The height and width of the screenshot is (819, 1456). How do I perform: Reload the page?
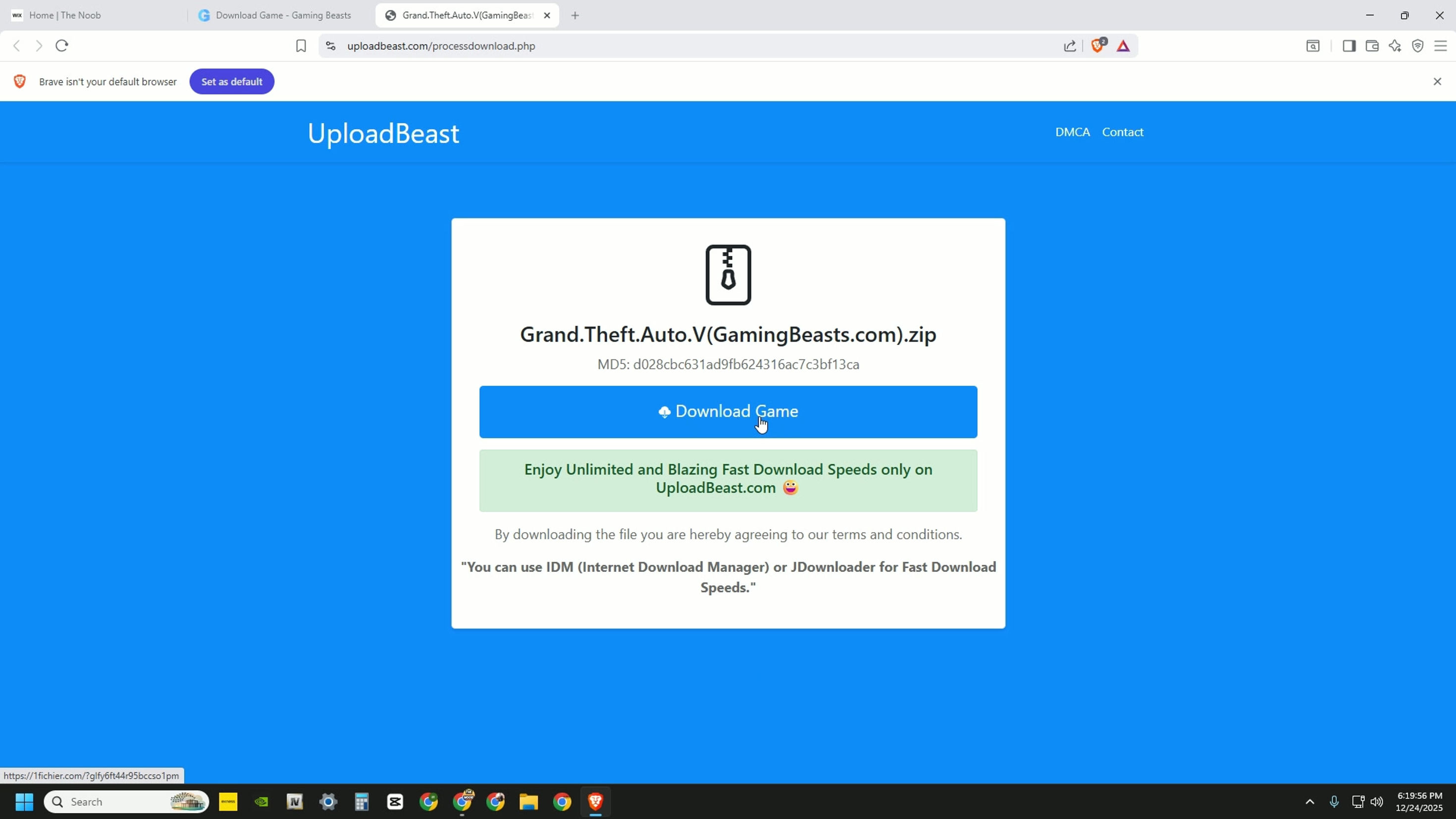(61, 46)
